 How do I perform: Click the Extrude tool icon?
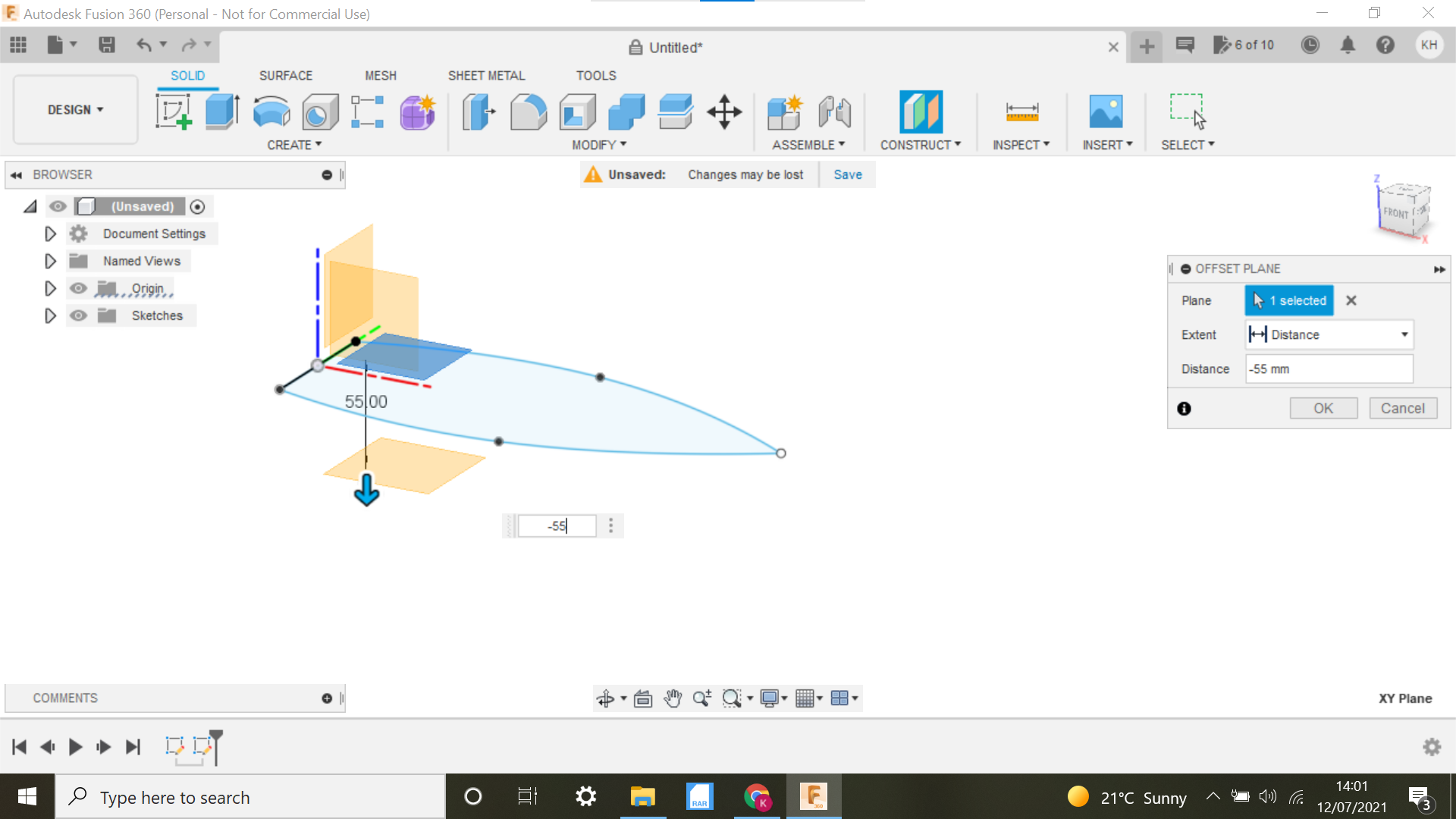coord(221,111)
